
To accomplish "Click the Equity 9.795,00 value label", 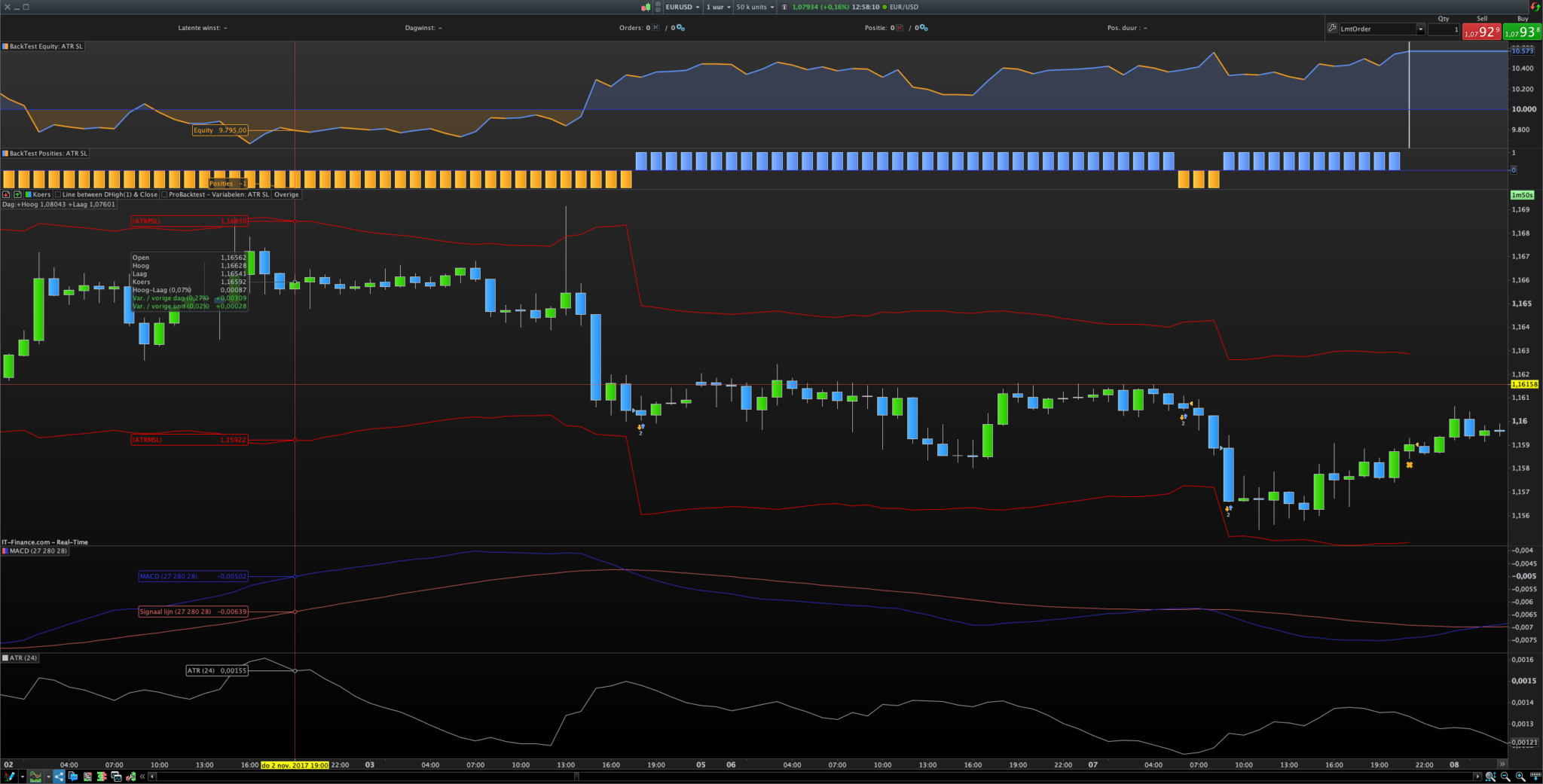I will [x=220, y=130].
